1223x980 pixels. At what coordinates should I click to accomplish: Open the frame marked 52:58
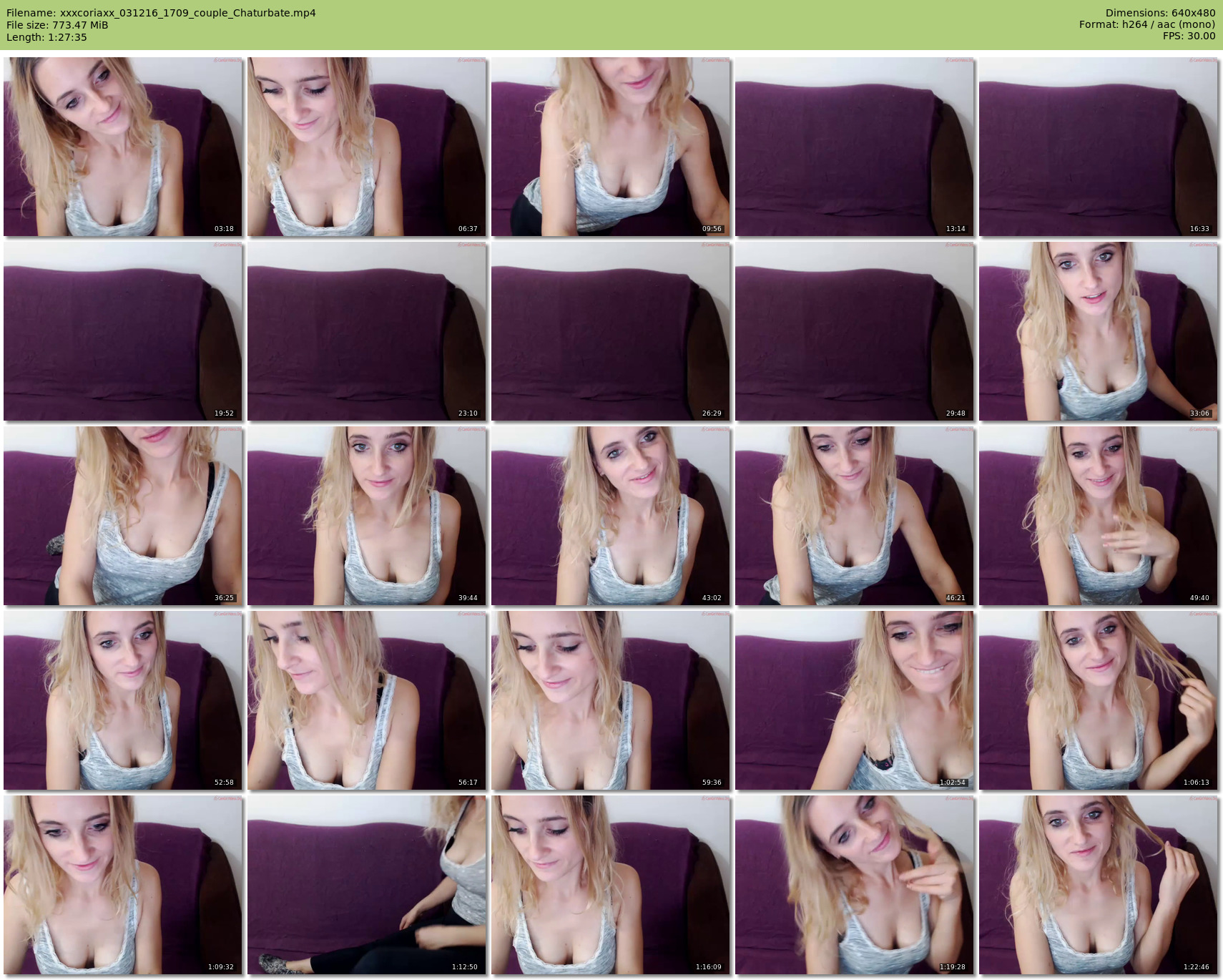123,700
